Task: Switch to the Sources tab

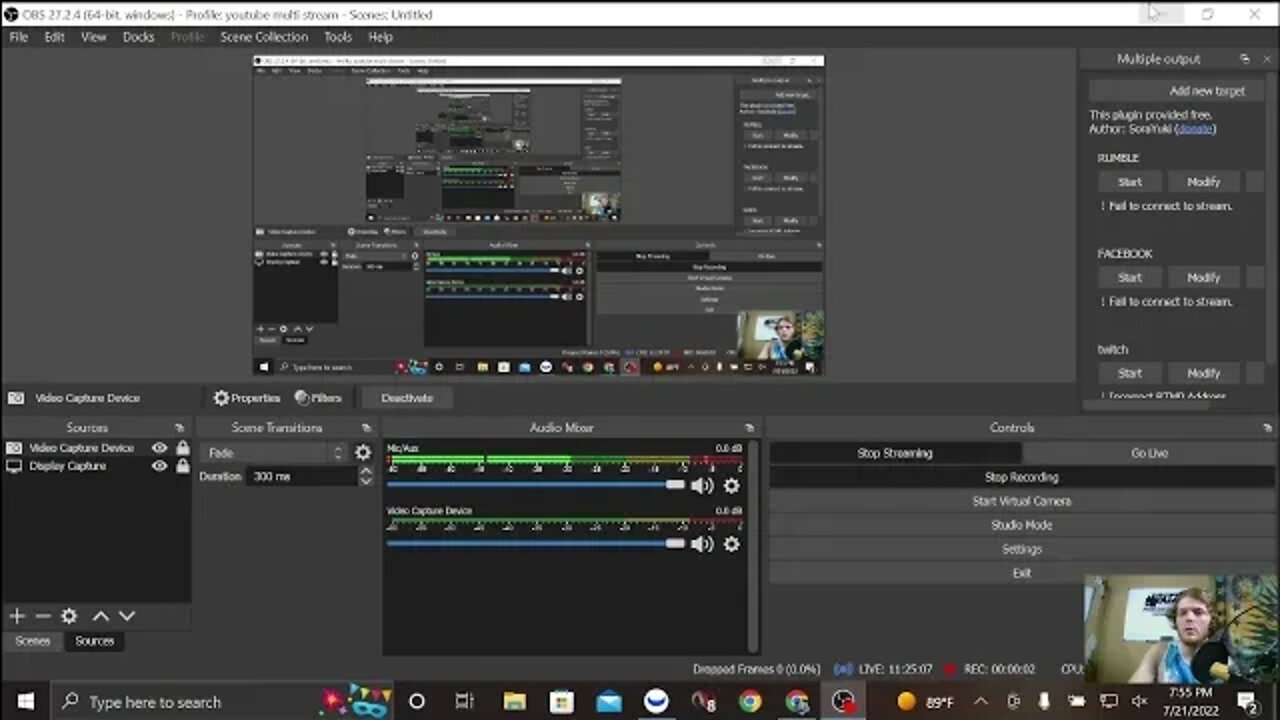Action: [94, 641]
